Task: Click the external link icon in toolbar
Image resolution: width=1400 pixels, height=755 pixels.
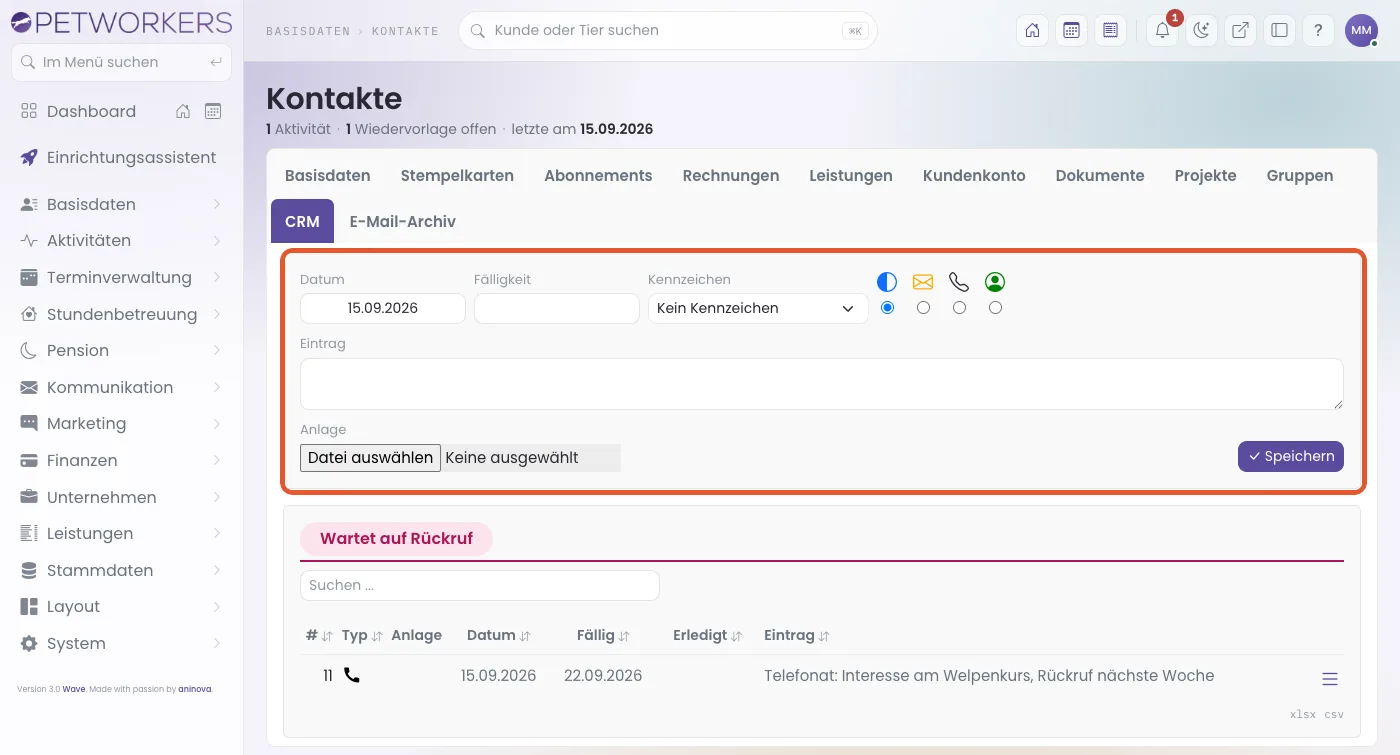Action: [x=1240, y=30]
